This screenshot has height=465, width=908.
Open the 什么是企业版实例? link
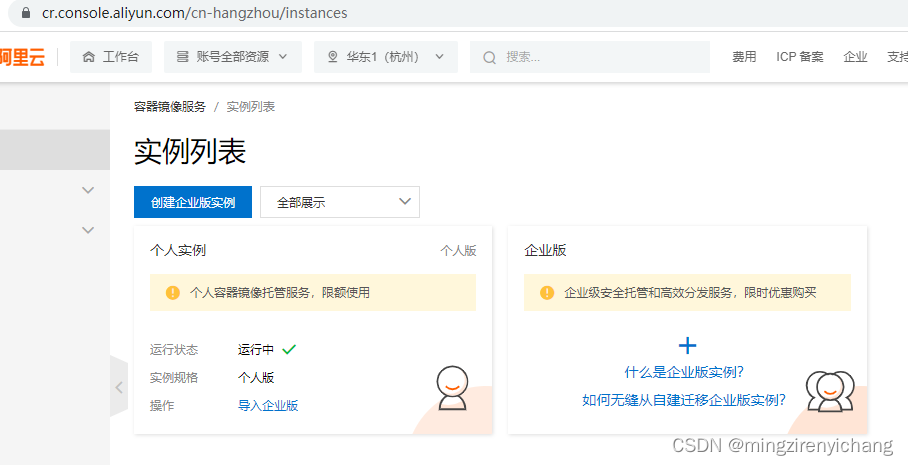tap(684, 372)
